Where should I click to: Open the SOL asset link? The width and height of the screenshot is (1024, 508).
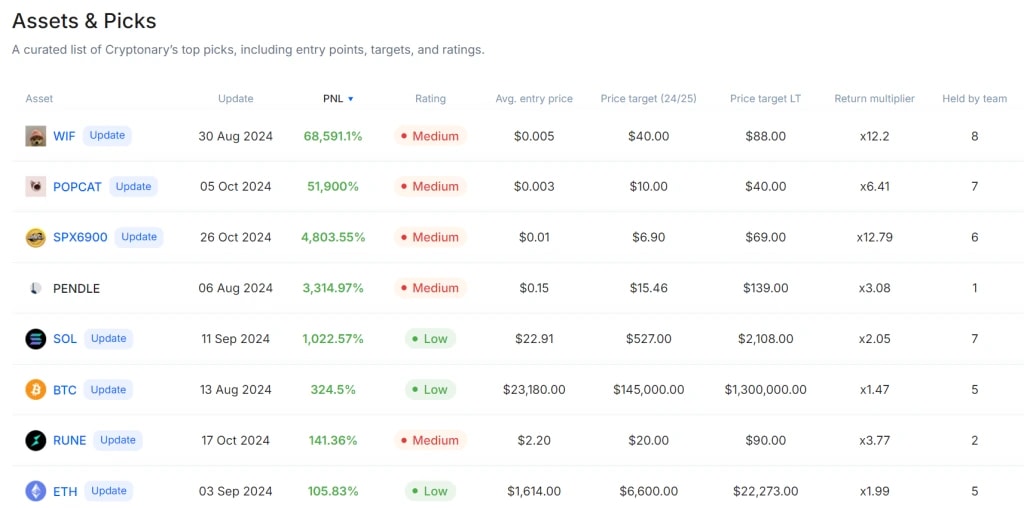(65, 339)
